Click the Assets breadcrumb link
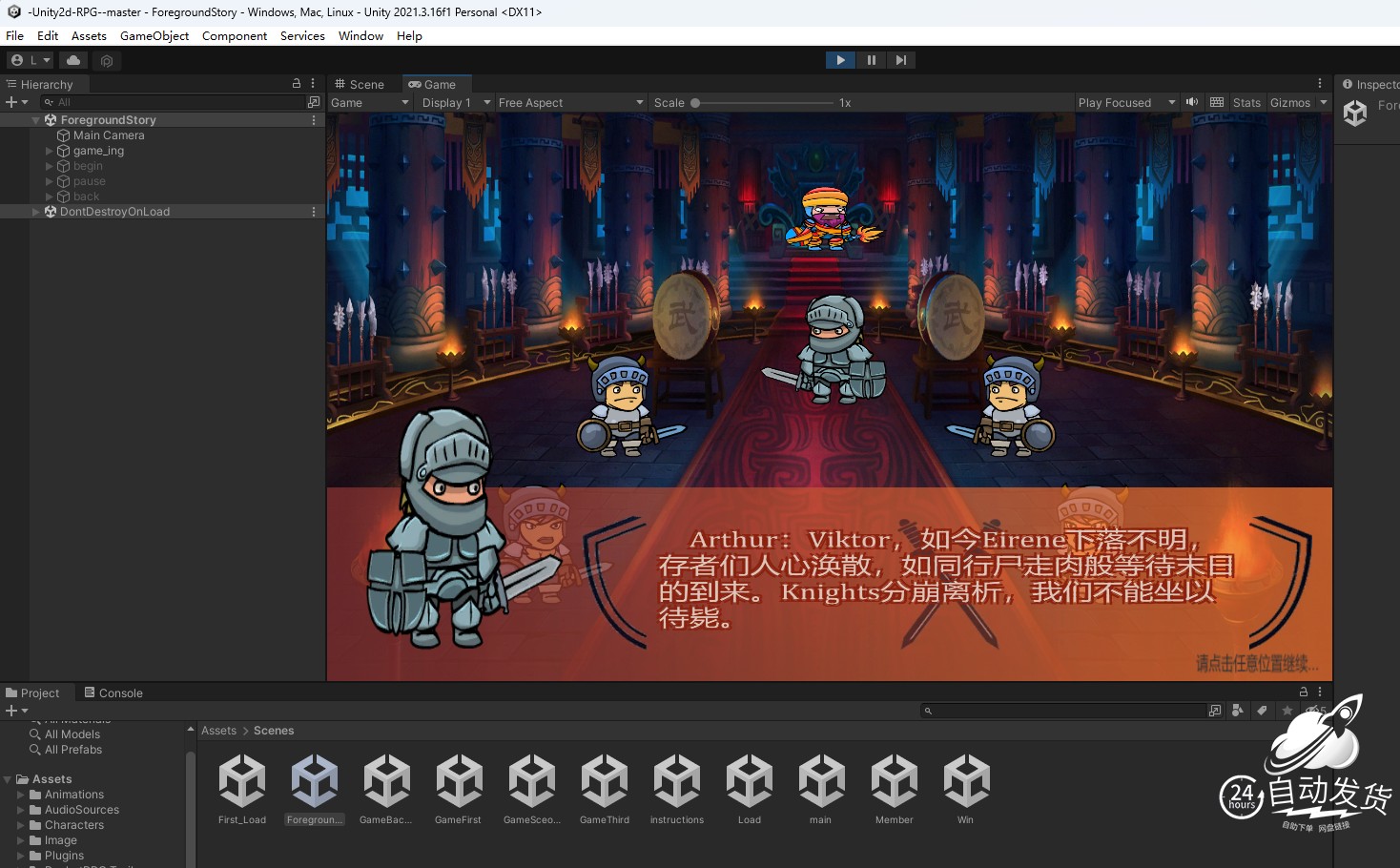The width and height of the screenshot is (1400, 868). click(218, 731)
